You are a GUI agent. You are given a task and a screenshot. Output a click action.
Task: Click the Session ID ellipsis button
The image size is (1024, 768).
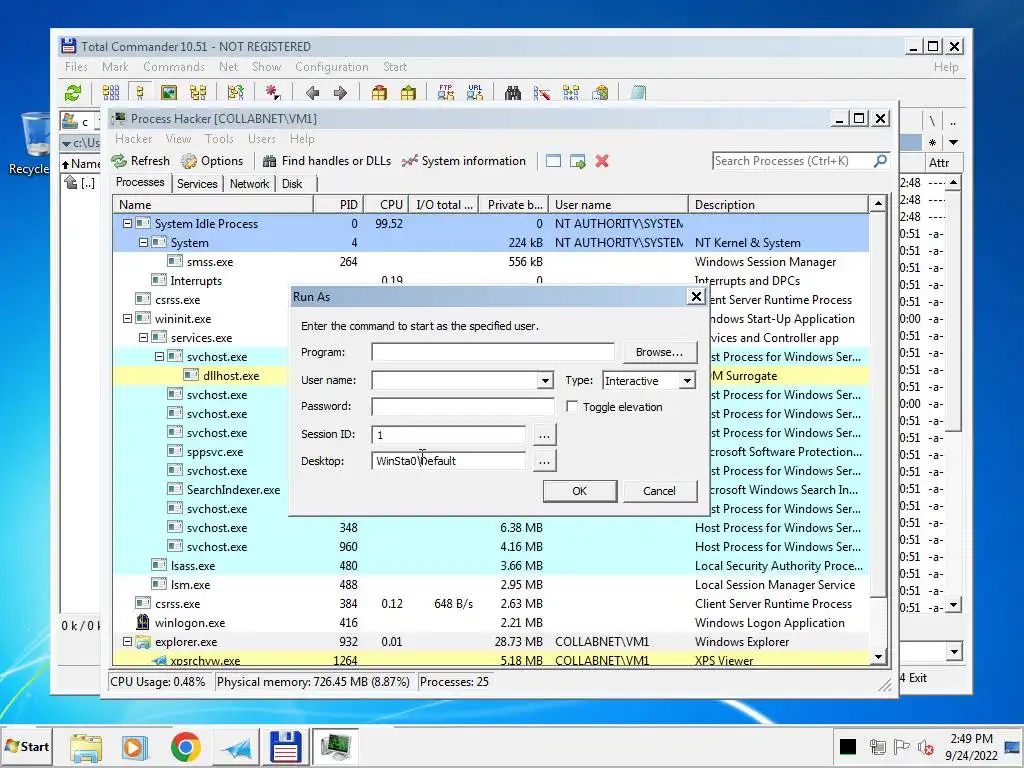(544, 434)
